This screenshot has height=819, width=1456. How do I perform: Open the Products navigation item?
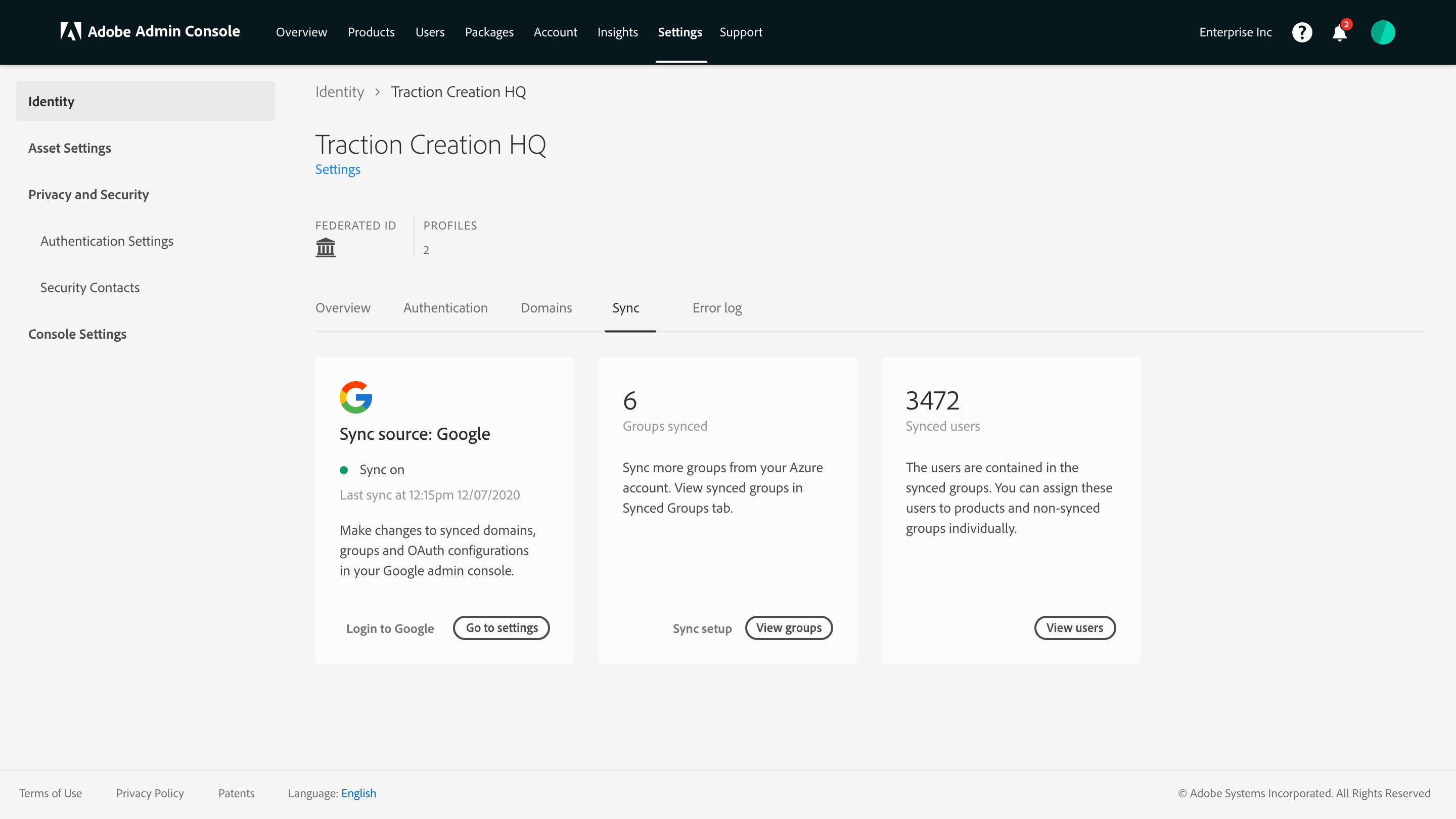(372, 32)
